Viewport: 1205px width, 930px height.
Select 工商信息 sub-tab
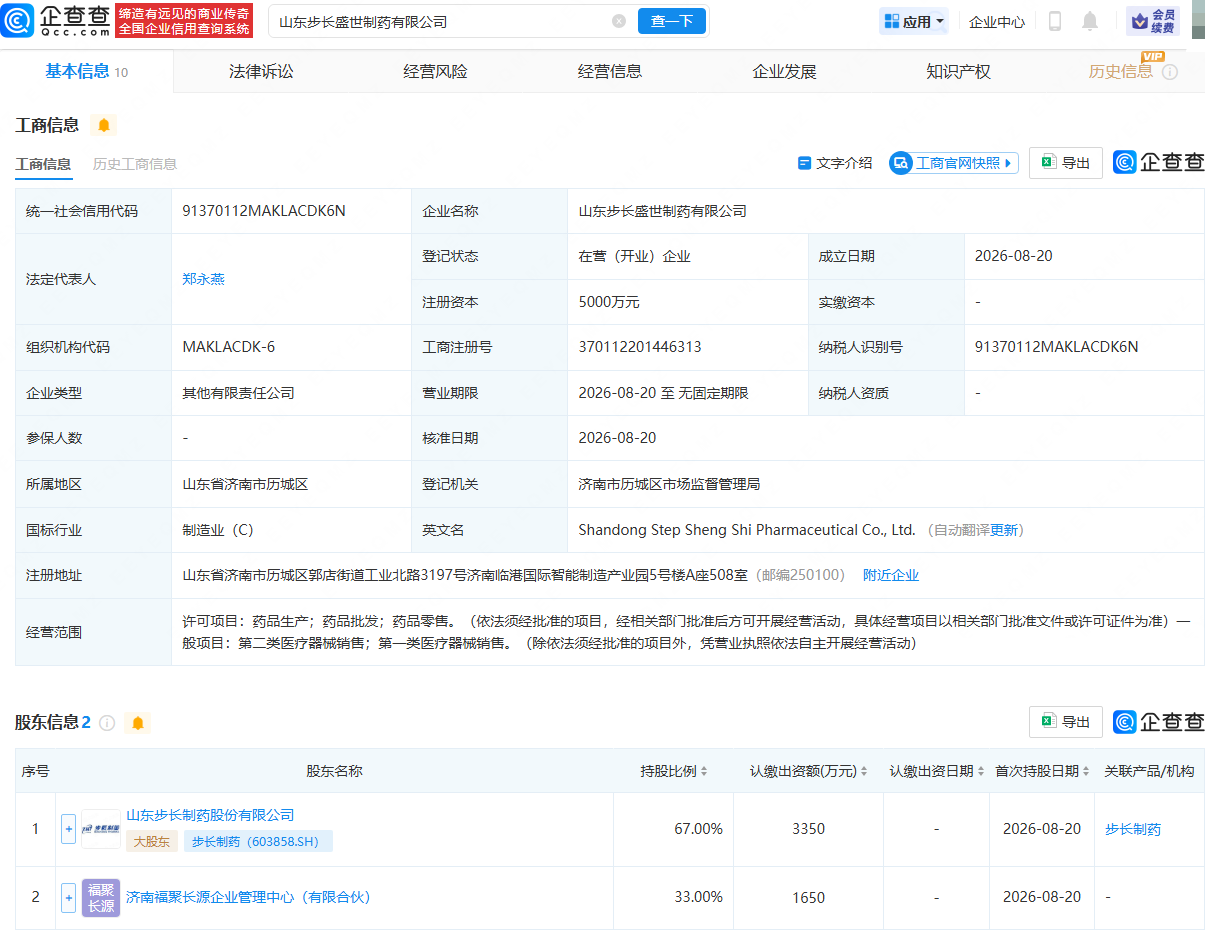(43, 164)
